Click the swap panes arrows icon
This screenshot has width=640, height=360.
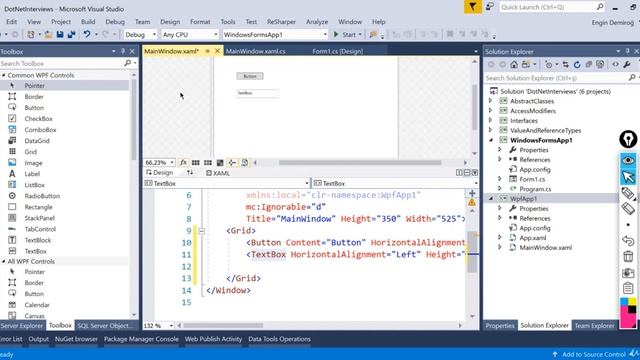(190, 173)
